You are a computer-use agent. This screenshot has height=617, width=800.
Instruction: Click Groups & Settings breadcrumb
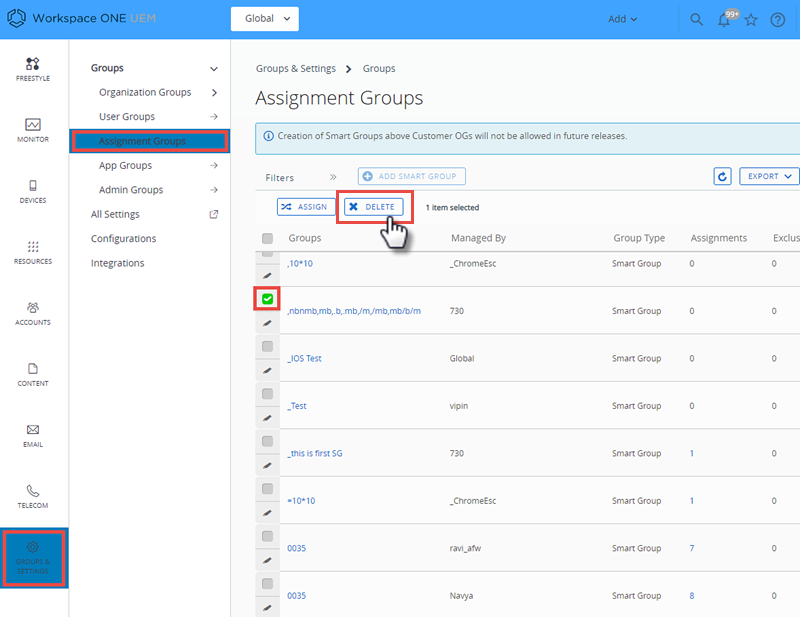pos(296,68)
